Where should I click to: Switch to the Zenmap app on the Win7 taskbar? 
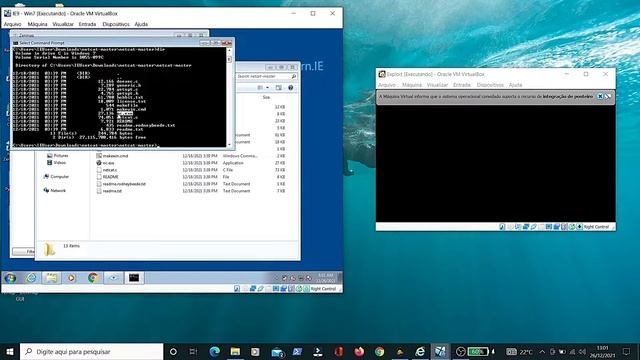tap(113, 278)
